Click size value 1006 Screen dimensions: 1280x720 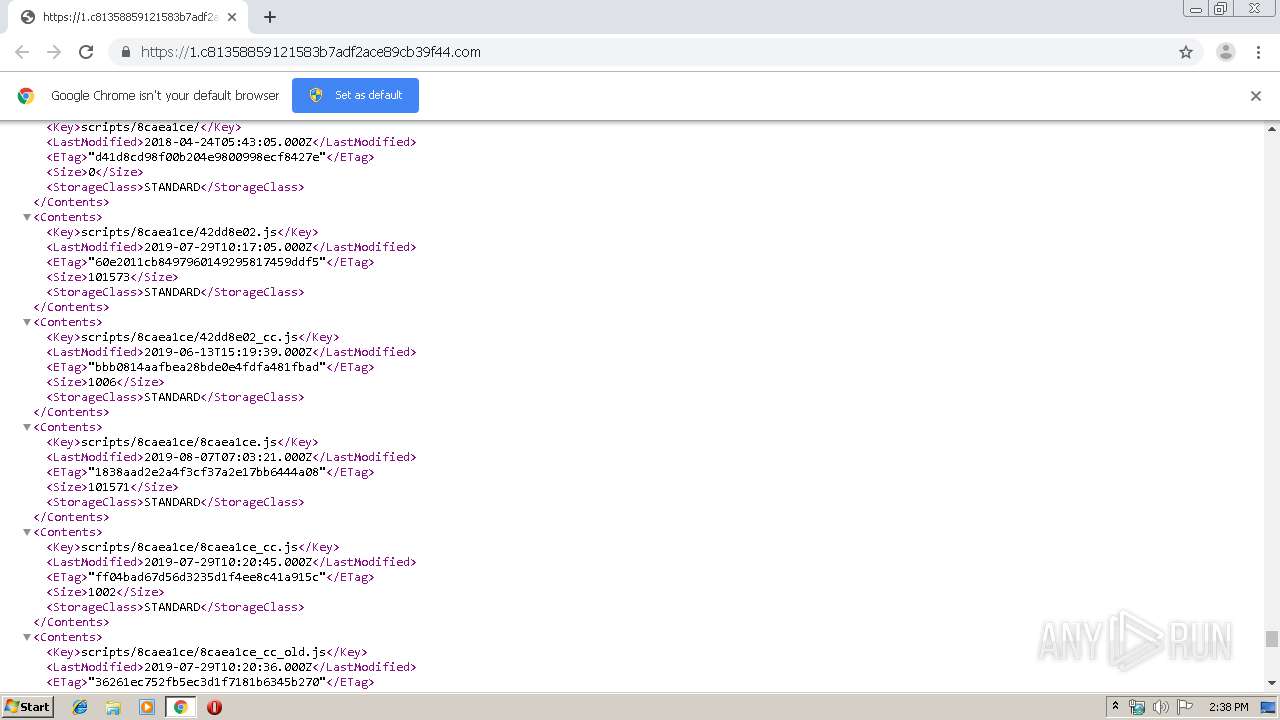click(x=102, y=382)
